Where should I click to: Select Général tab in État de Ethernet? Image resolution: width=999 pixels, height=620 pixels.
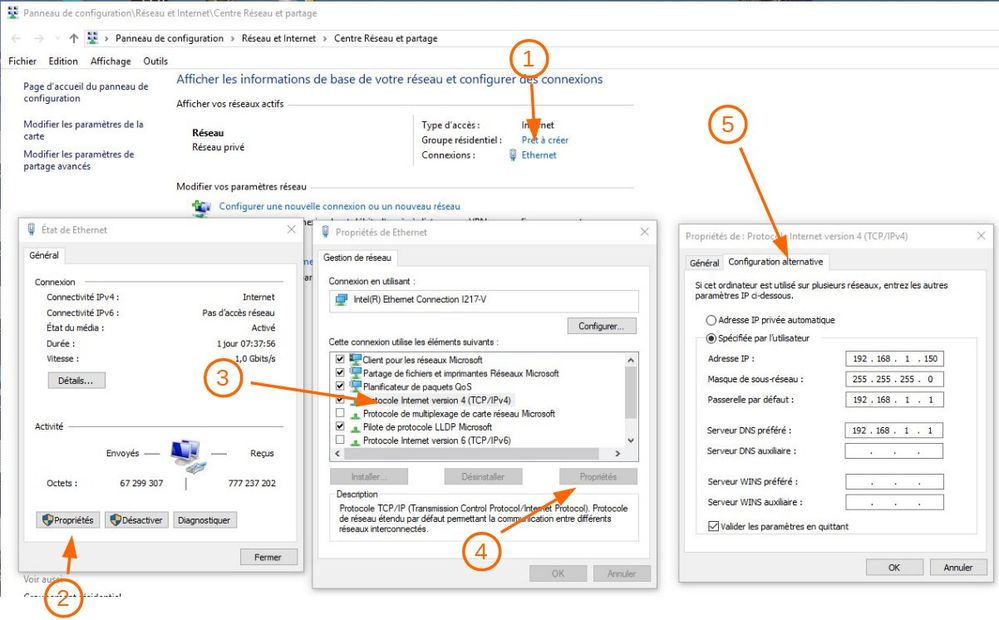(x=44, y=255)
